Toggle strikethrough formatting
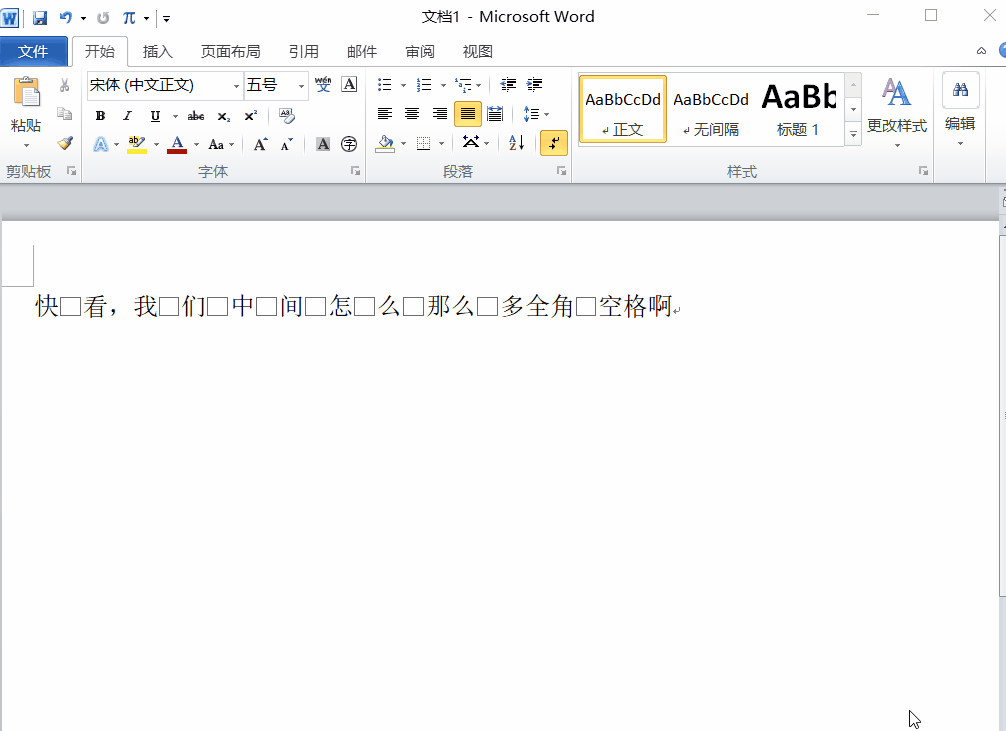 196,116
